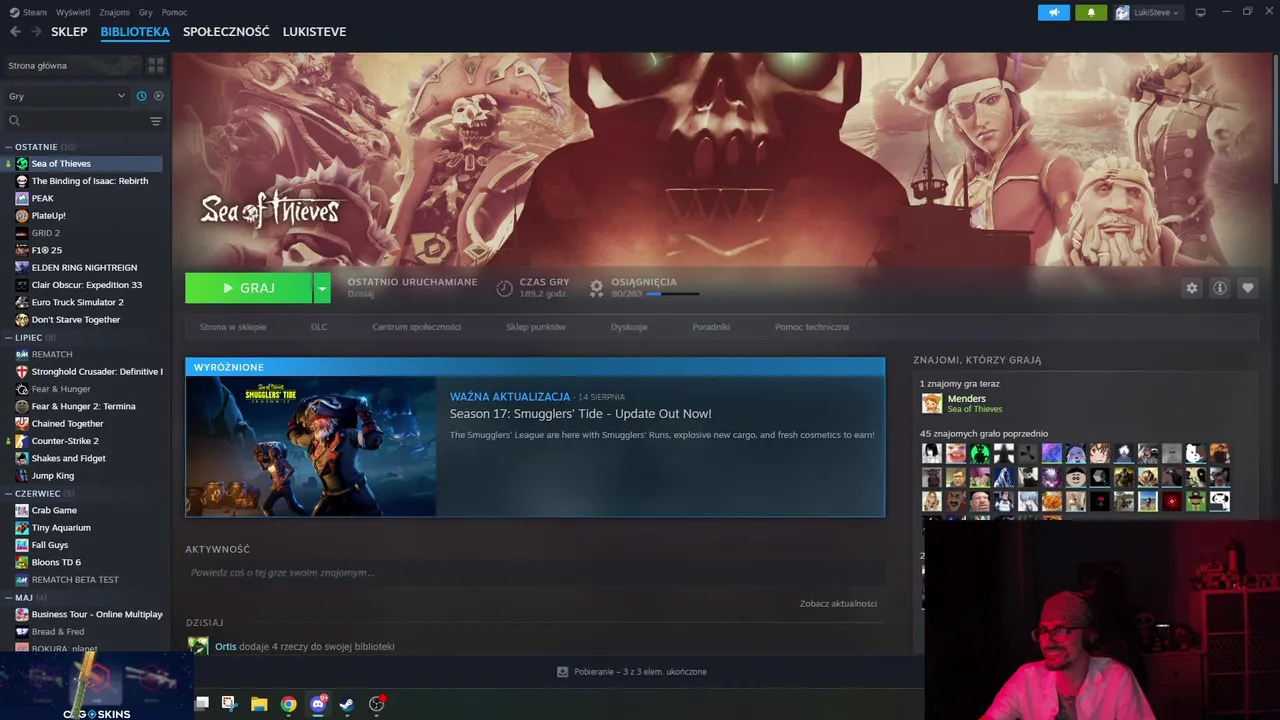
Task: Click the OSIĄGNIĘCIA trophy icon
Action: point(596,288)
